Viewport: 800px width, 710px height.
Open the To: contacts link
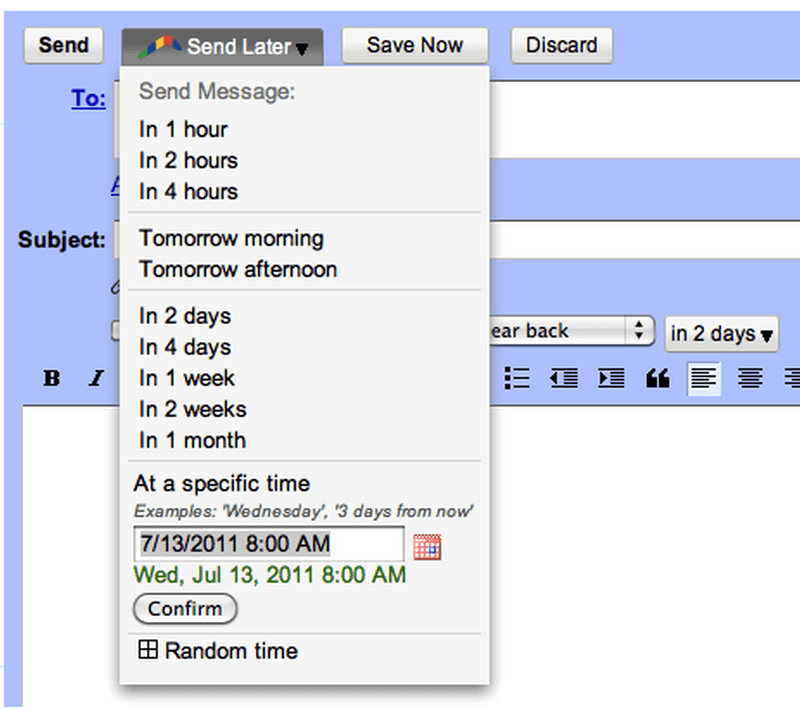pos(88,99)
